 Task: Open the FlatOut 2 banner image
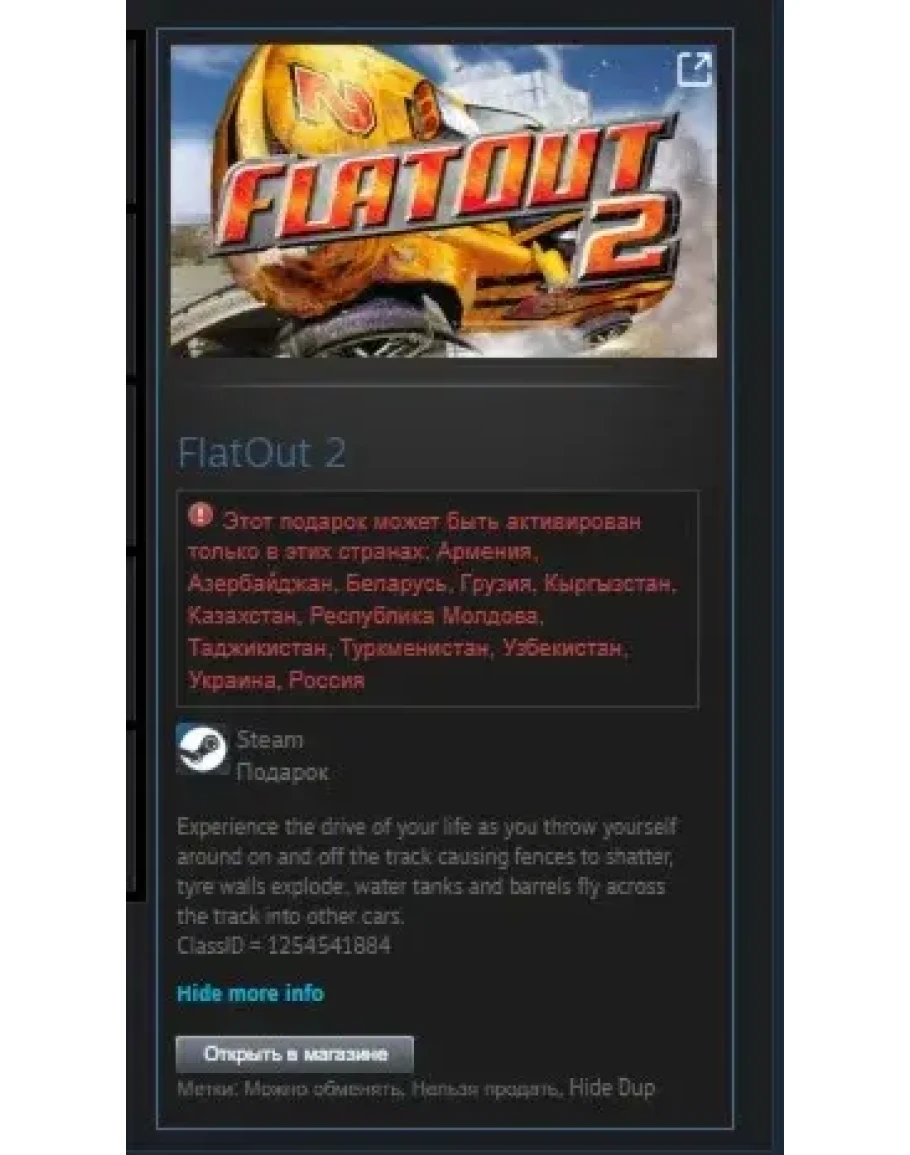click(444, 201)
